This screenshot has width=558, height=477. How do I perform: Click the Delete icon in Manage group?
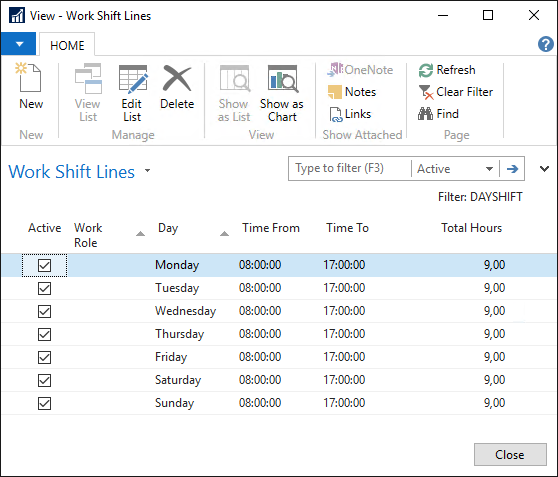click(x=177, y=78)
